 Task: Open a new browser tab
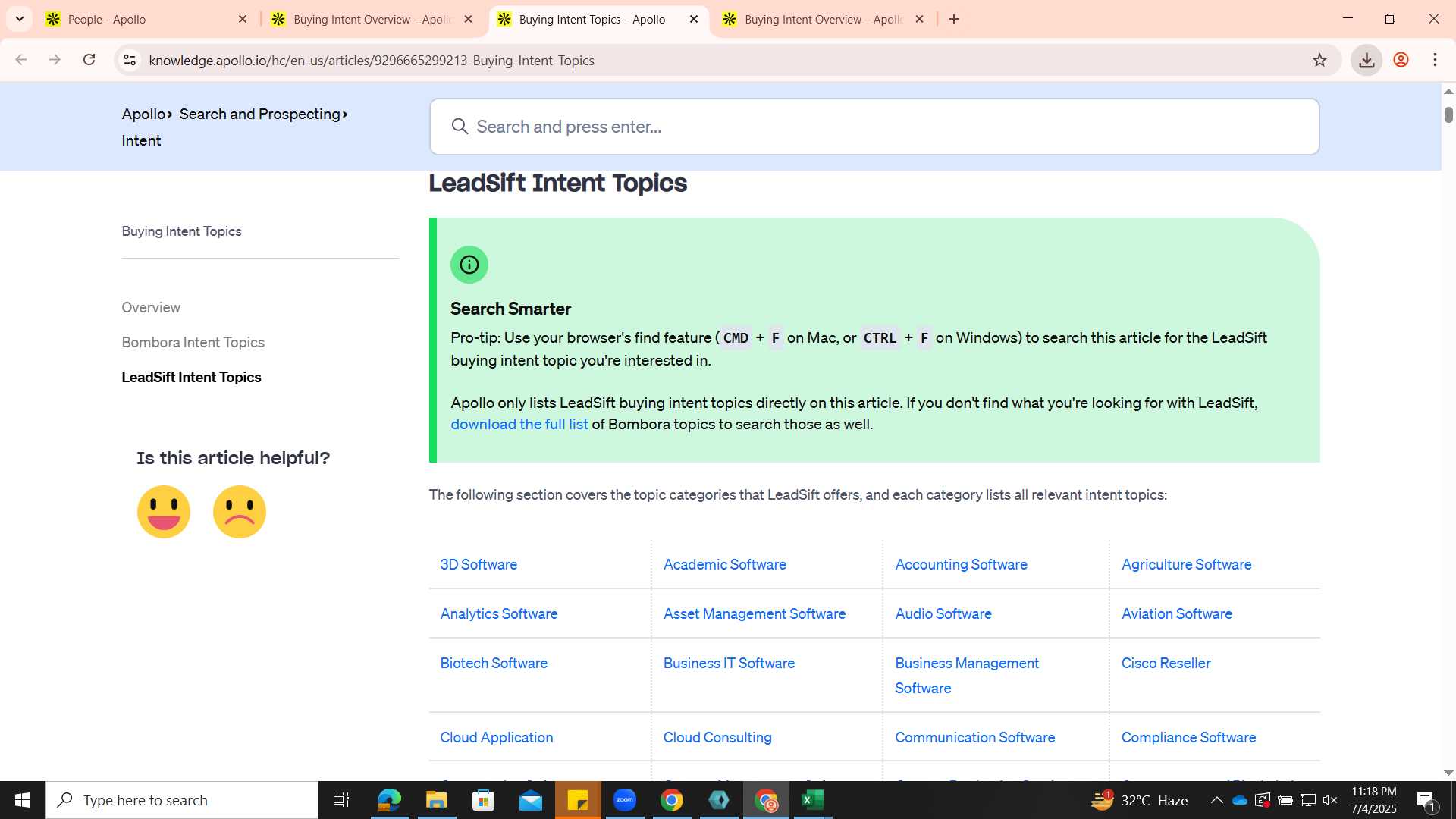954,19
